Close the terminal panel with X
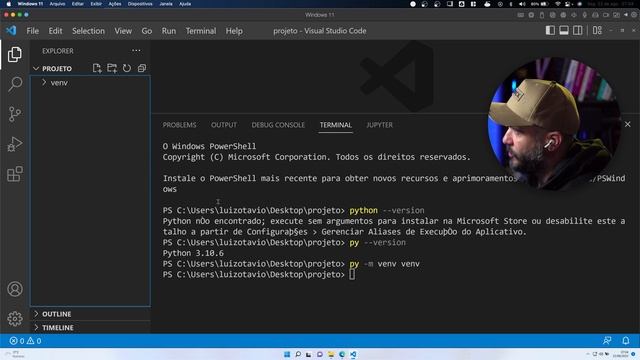 pos(627,124)
